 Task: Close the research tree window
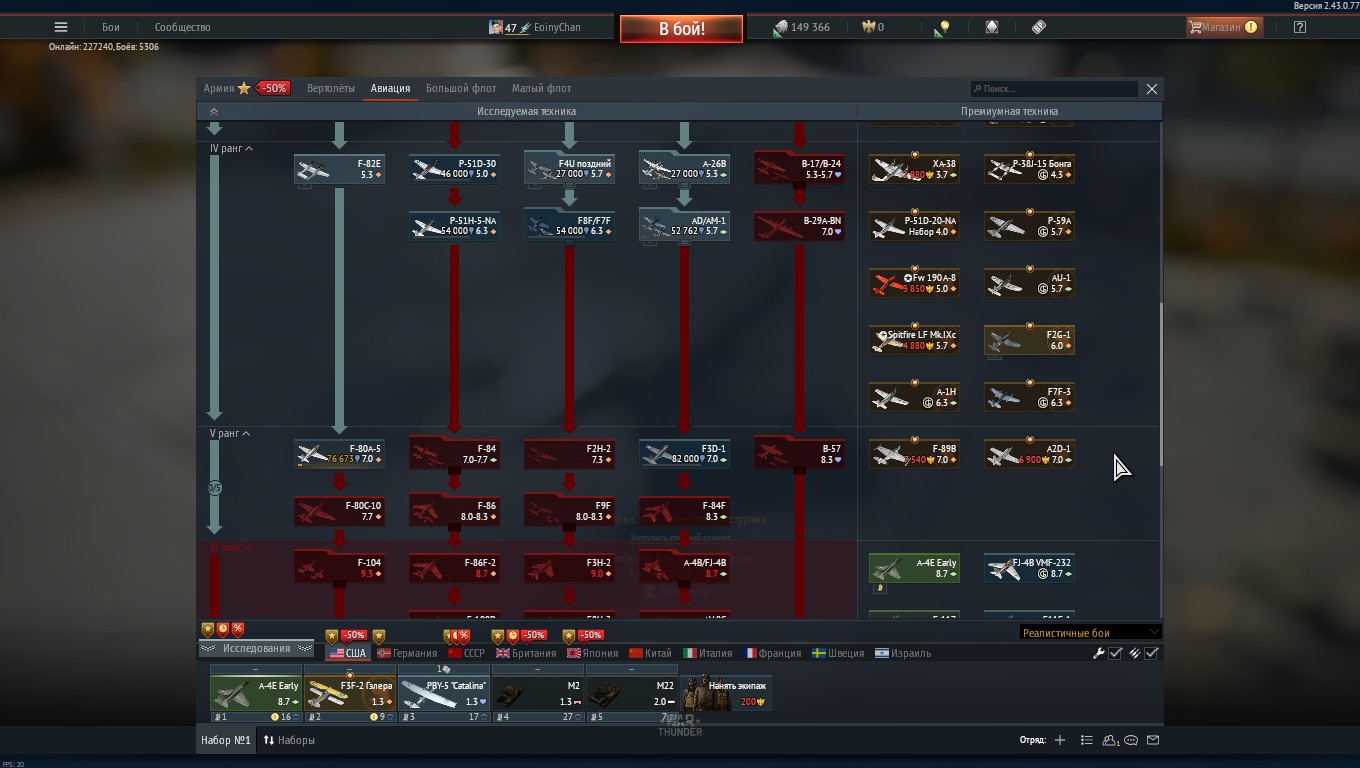(1151, 89)
